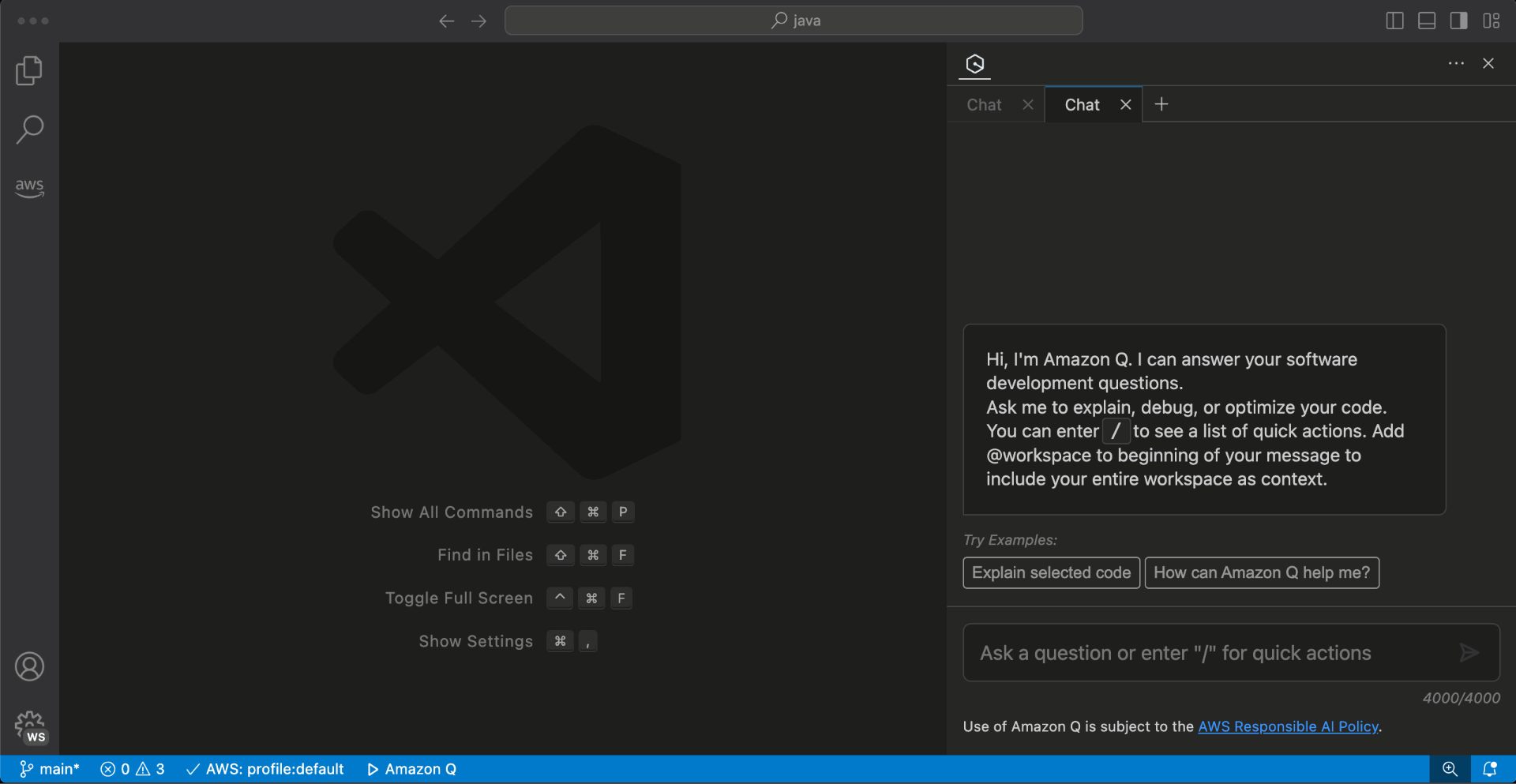Toggle the bottom panel layout icon

pyautogui.click(x=1427, y=21)
